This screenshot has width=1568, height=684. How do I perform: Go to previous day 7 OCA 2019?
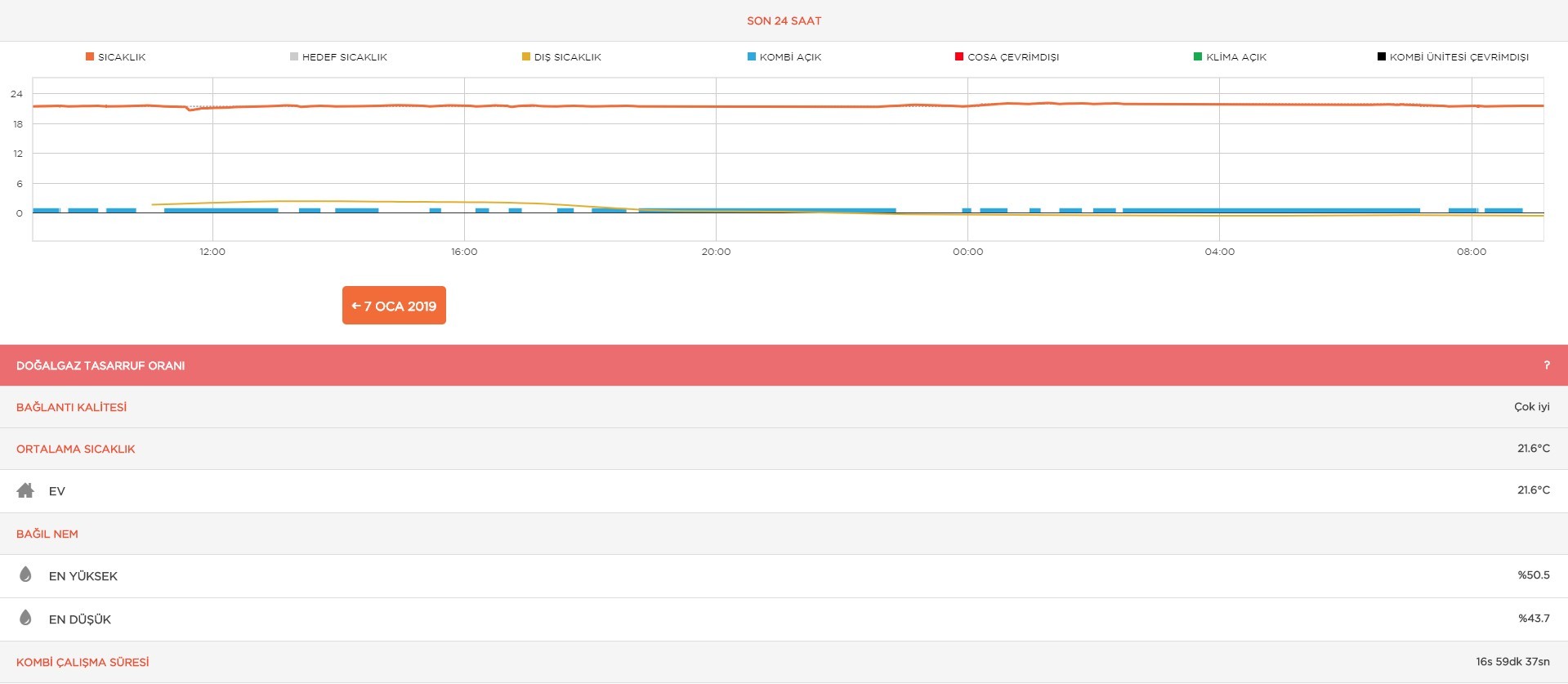(394, 306)
